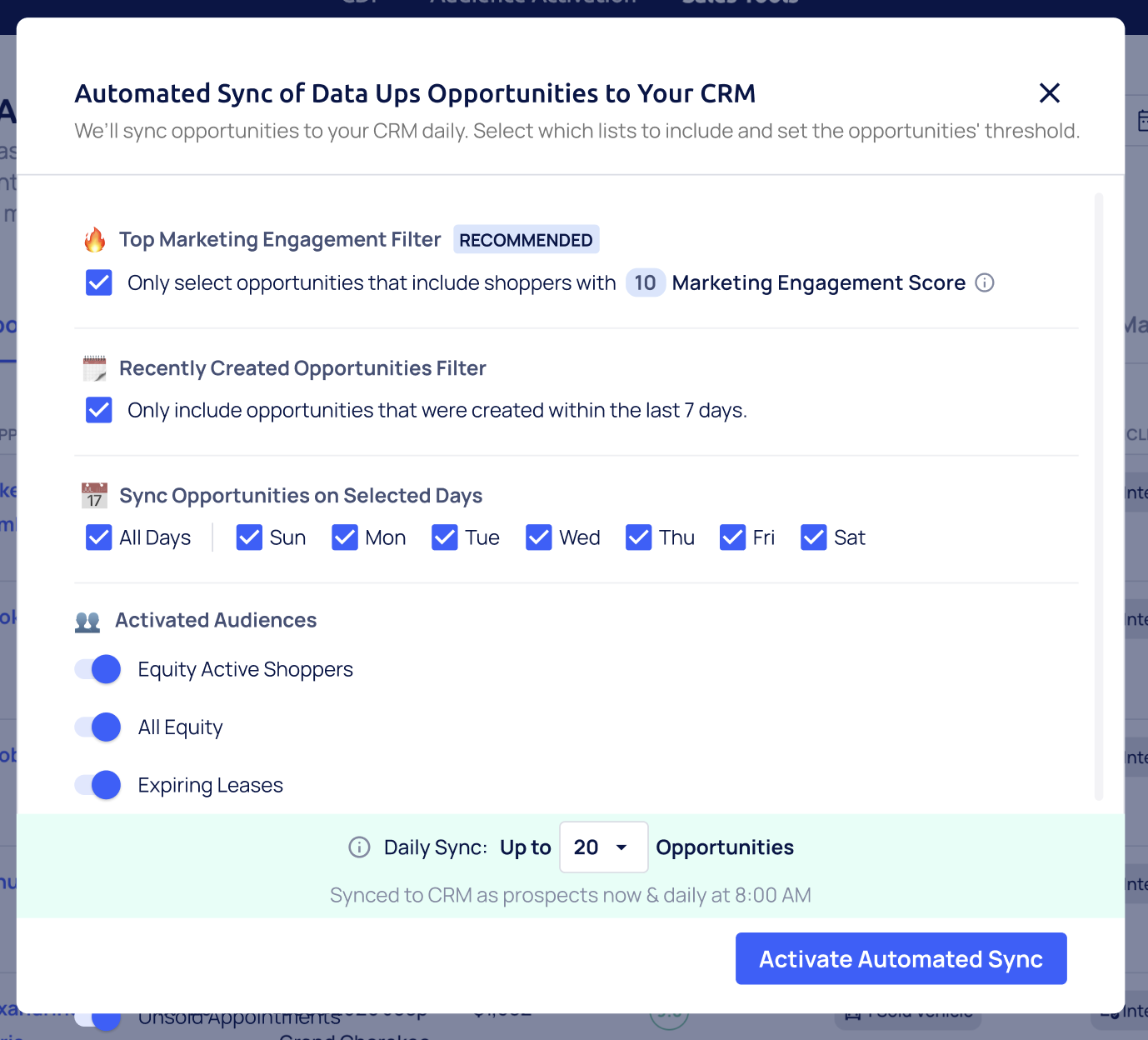Click the 10 engagement score value badge
1148x1040 pixels.
click(645, 283)
